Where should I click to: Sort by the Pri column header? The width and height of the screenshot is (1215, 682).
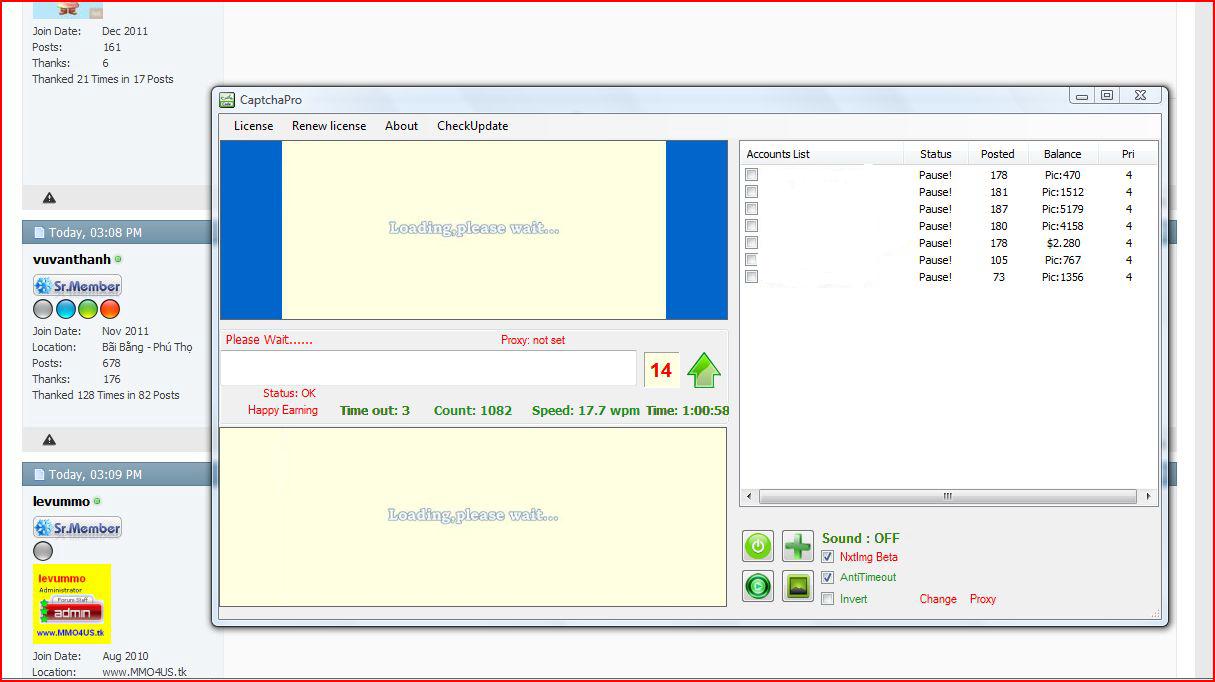(x=1128, y=154)
